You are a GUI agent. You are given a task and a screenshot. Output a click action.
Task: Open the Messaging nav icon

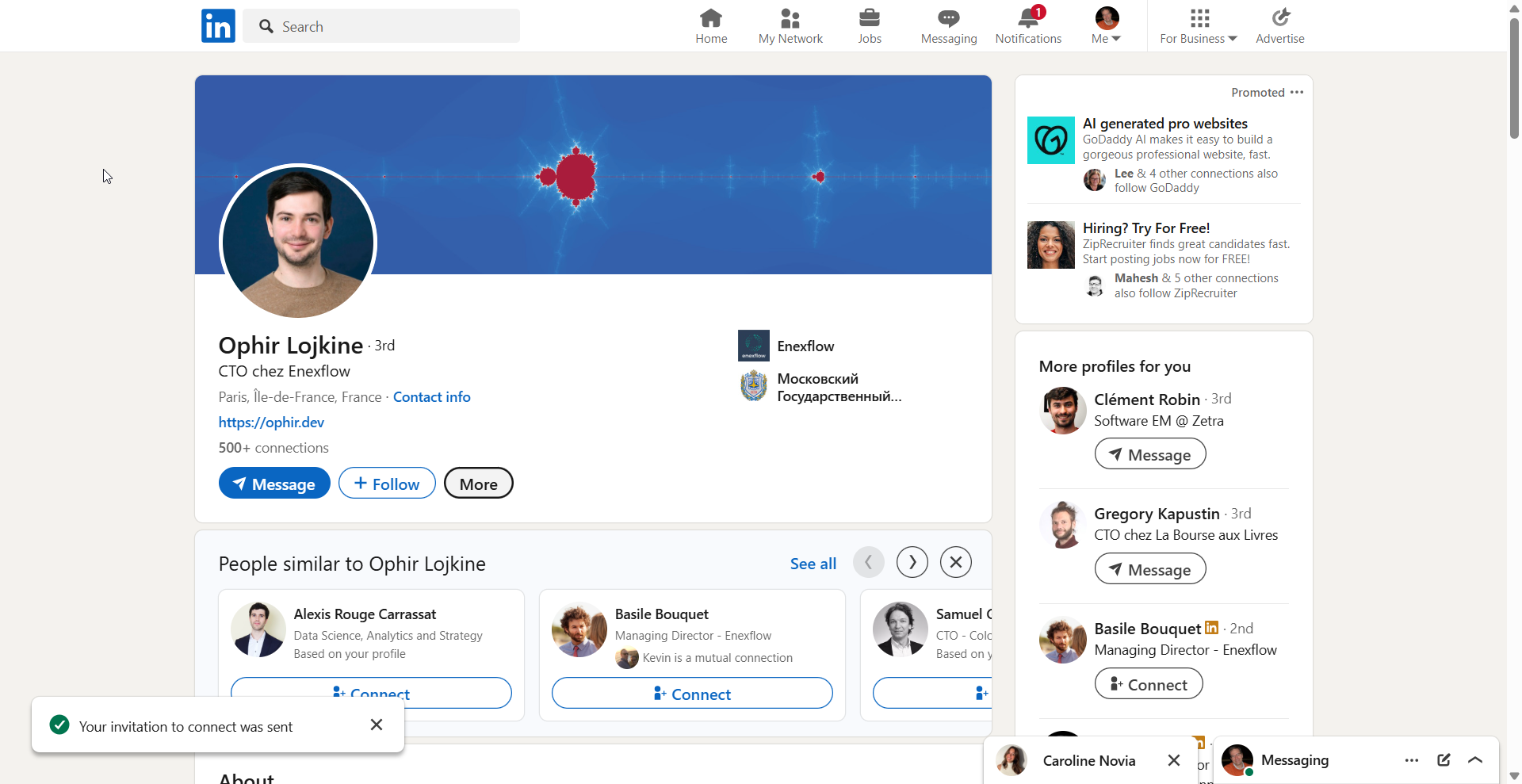click(949, 26)
